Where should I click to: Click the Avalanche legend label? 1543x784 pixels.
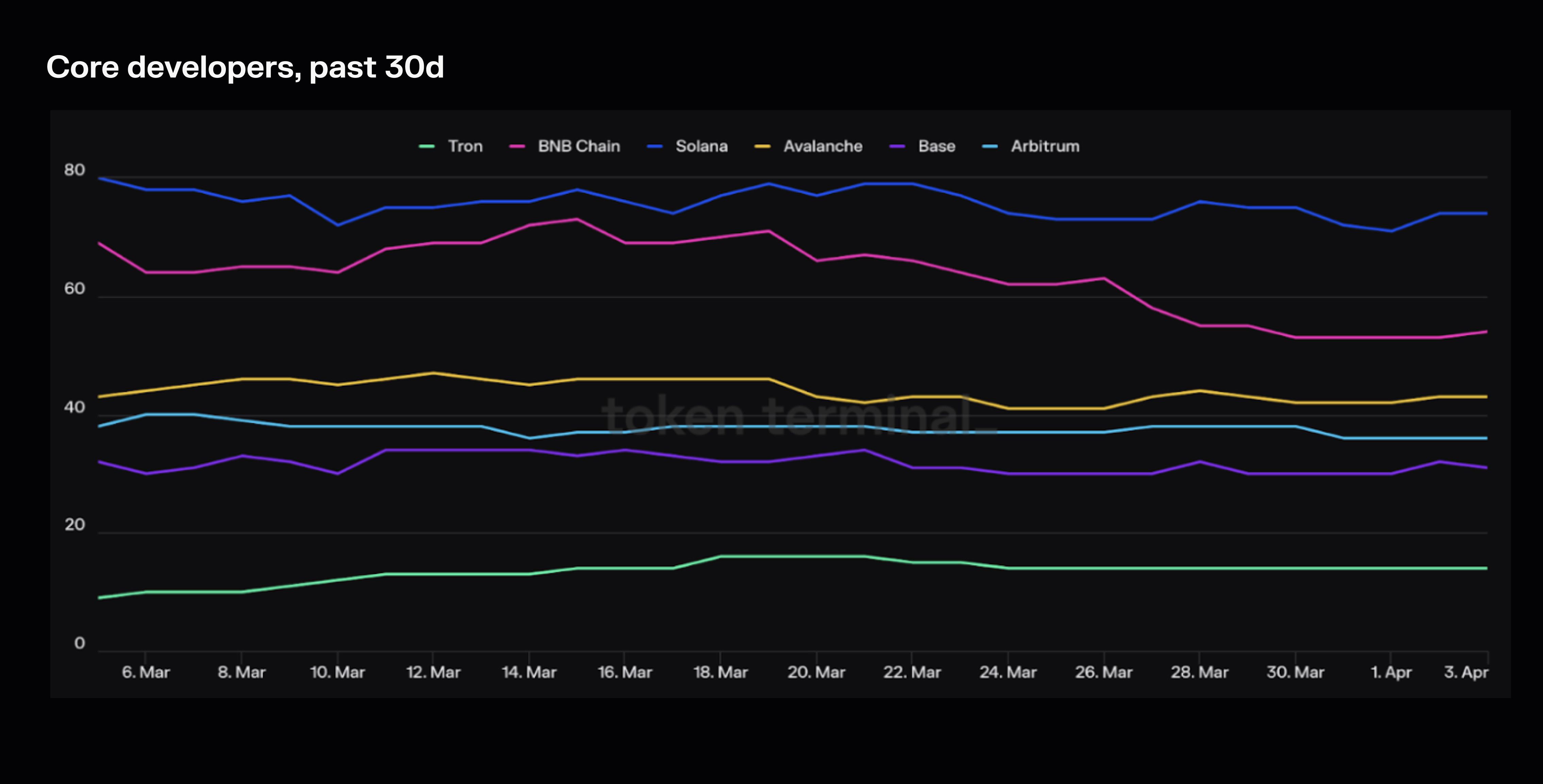point(823,147)
